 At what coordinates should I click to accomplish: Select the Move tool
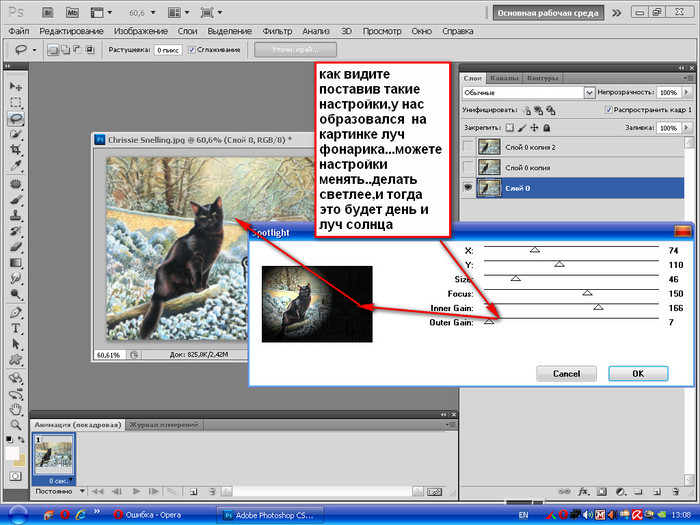coord(16,86)
